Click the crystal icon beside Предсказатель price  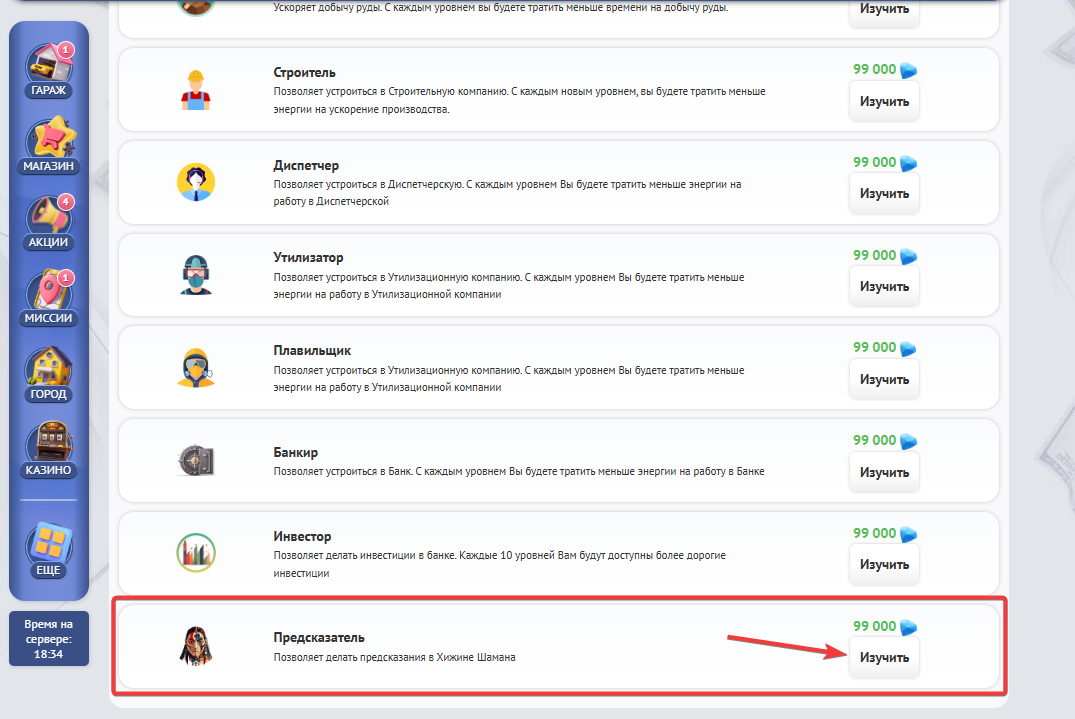[908, 627]
